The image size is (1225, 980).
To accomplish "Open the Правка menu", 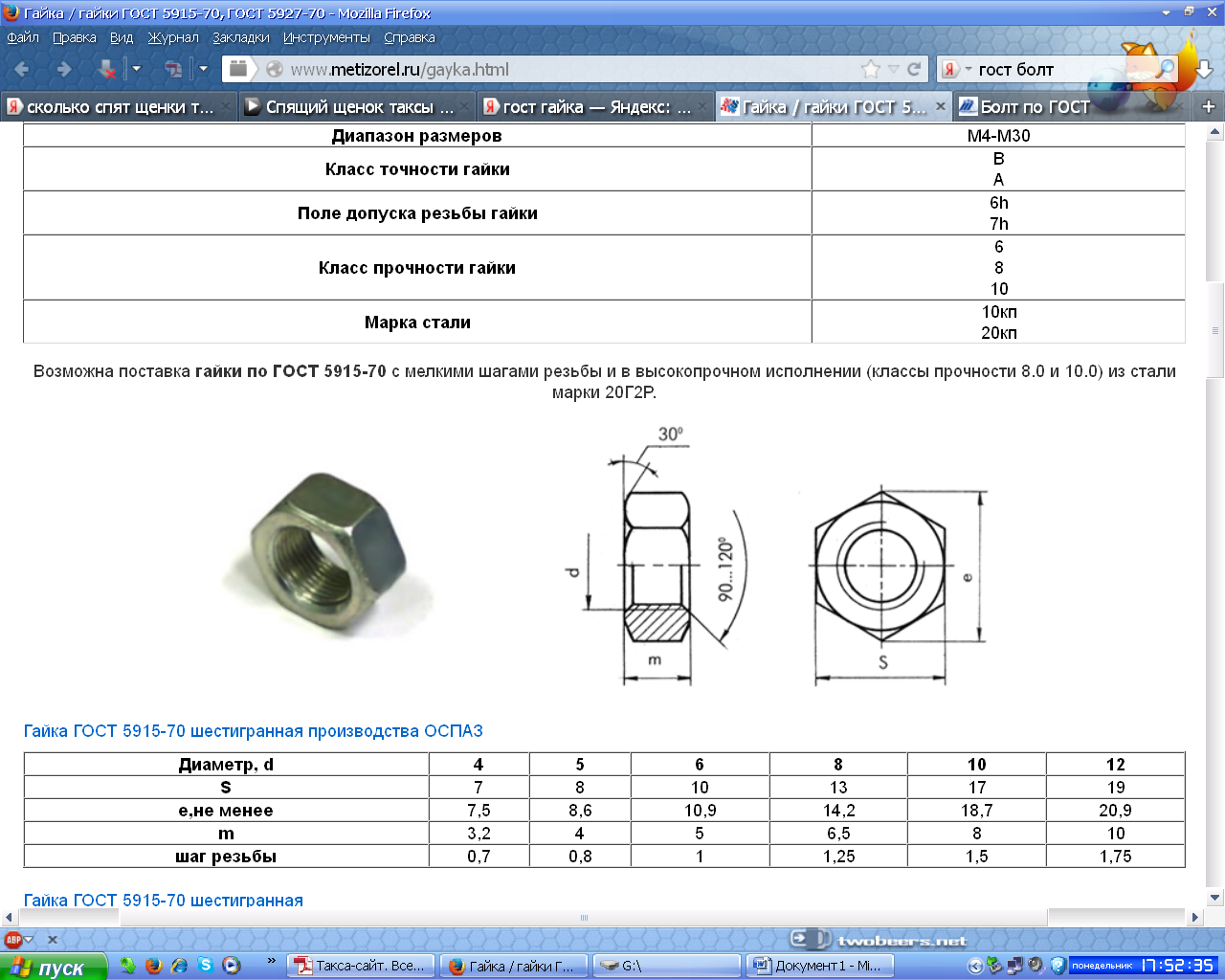I will click(x=74, y=37).
